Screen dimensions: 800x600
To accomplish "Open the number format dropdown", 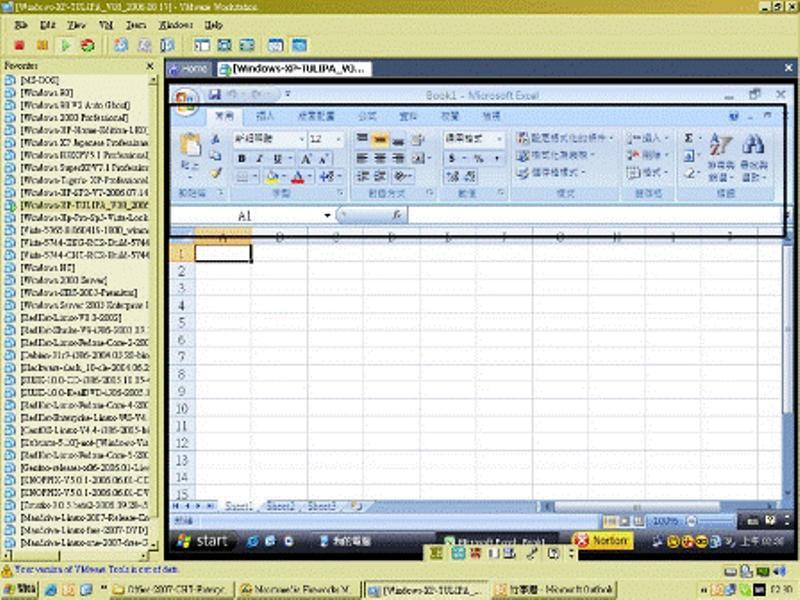I will pos(499,139).
